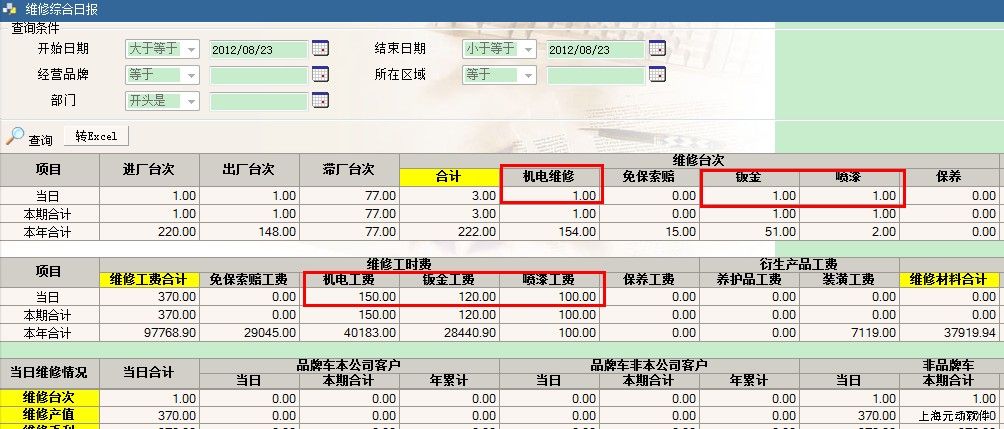Click the lookup icon beside 所在区域 field
The height and width of the screenshot is (429, 1004).
[x=656, y=74]
